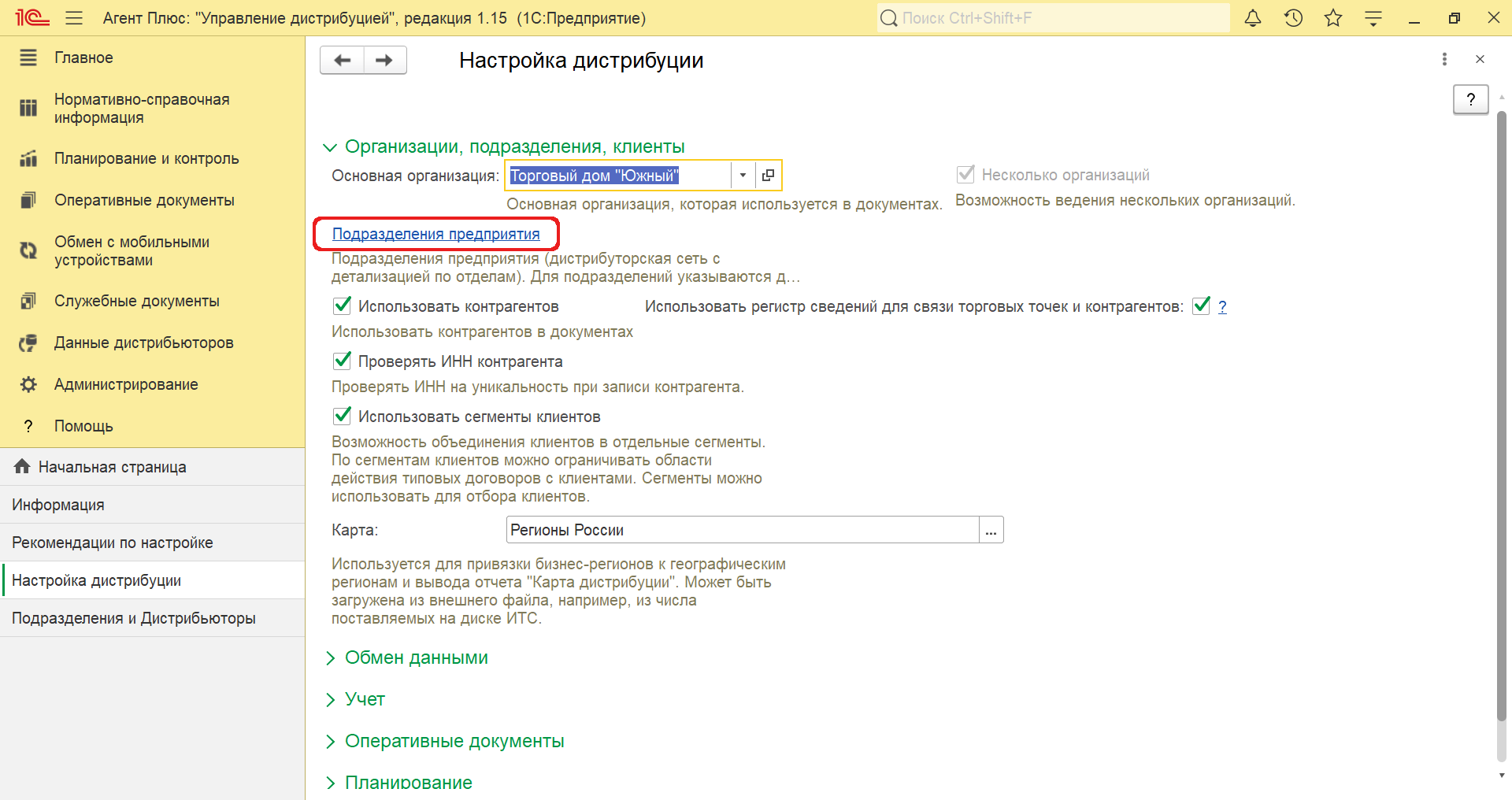Click the Карта field Регионы России
This screenshot has height=800, width=1512.
click(x=743, y=530)
